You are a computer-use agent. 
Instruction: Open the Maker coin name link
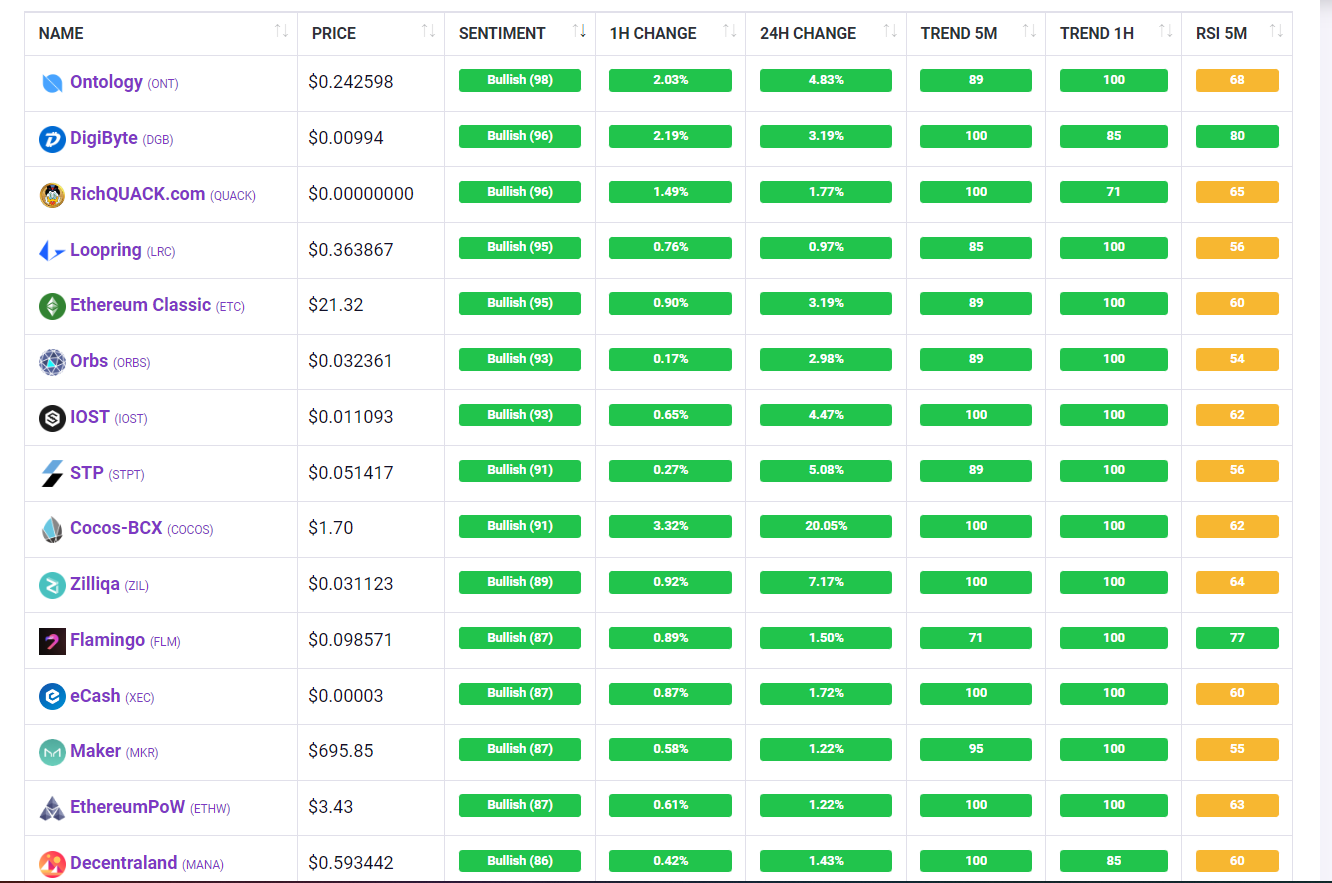[x=96, y=751]
